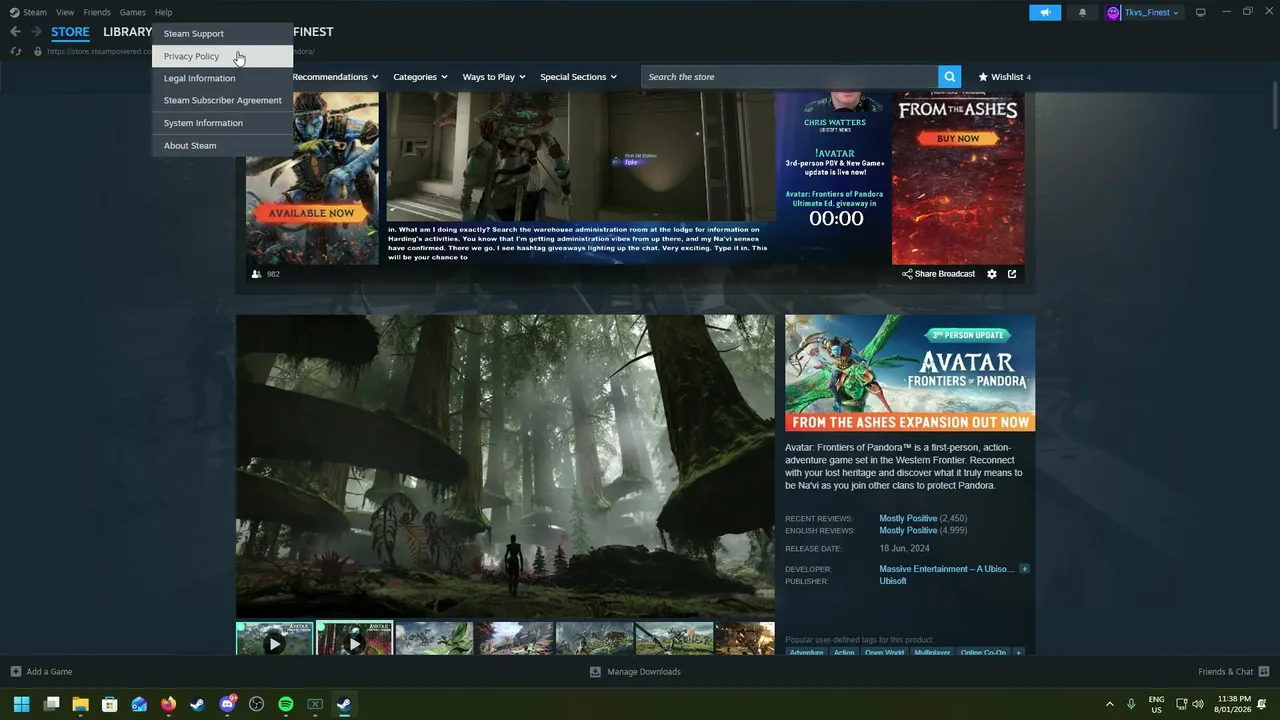This screenshot has width=1280, height=720.
Task: Expand the Categories dropdown
Action: [420, 77]
